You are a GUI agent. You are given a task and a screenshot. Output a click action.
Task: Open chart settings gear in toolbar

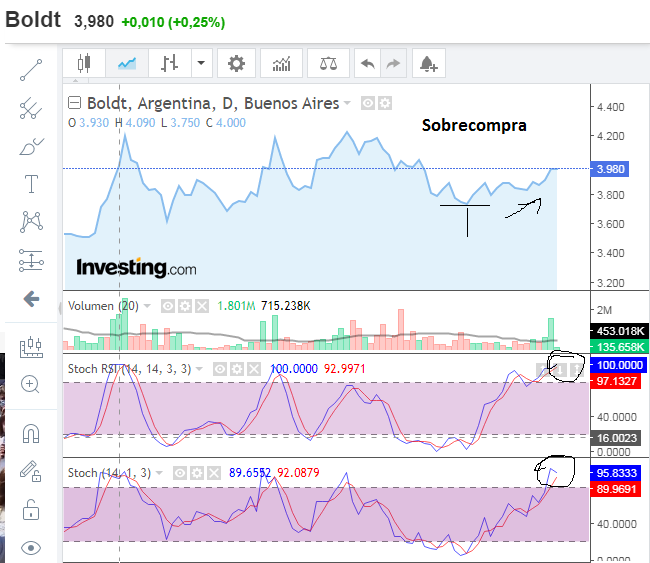click(x=236, y=63)
